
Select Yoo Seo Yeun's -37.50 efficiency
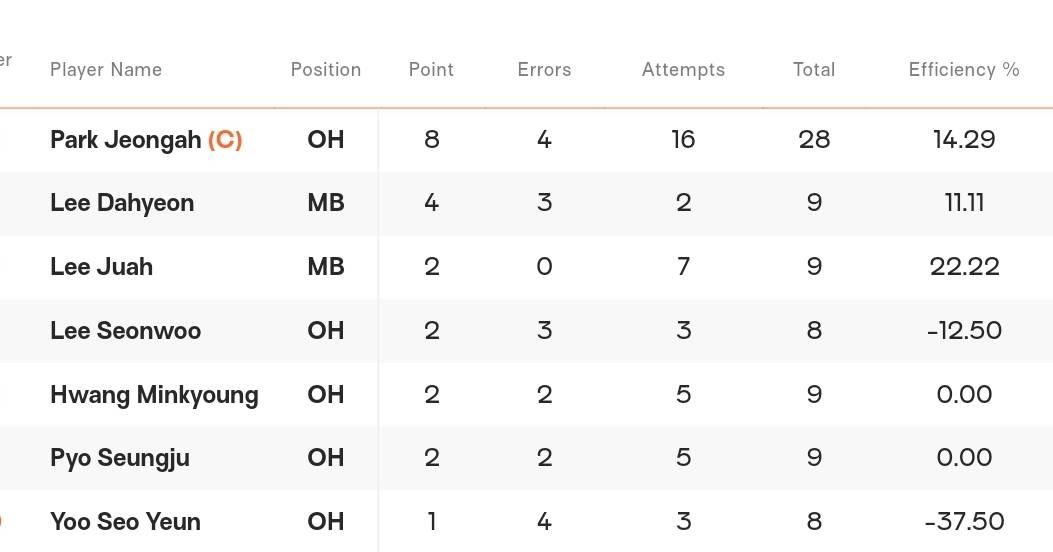[x=964, y=522]
